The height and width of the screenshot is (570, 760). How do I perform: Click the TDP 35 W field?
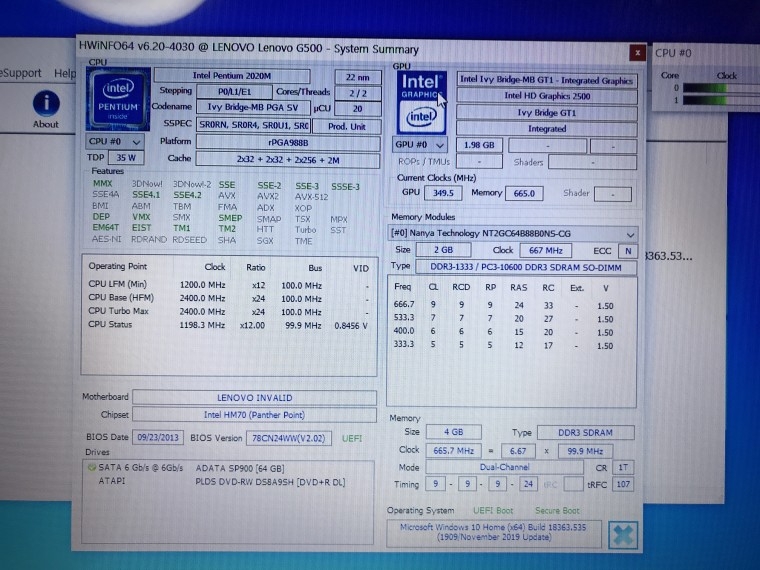pyautogui.click(x=126, y=158)
